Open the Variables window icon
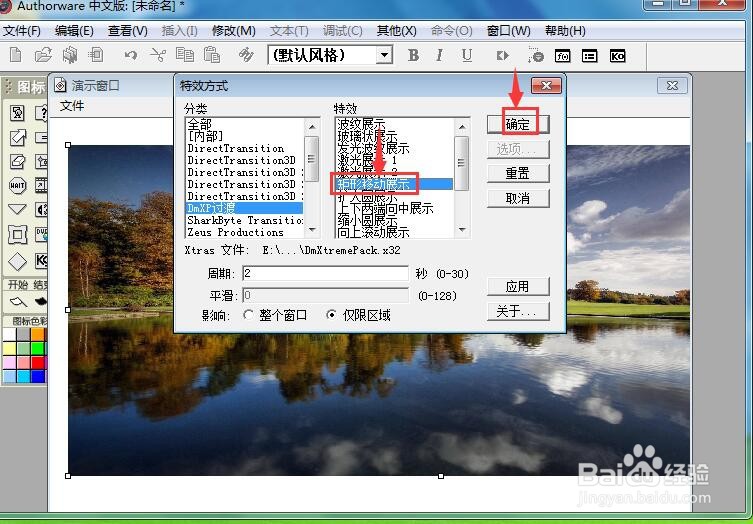The image size is (753, 524). [590, 56]
